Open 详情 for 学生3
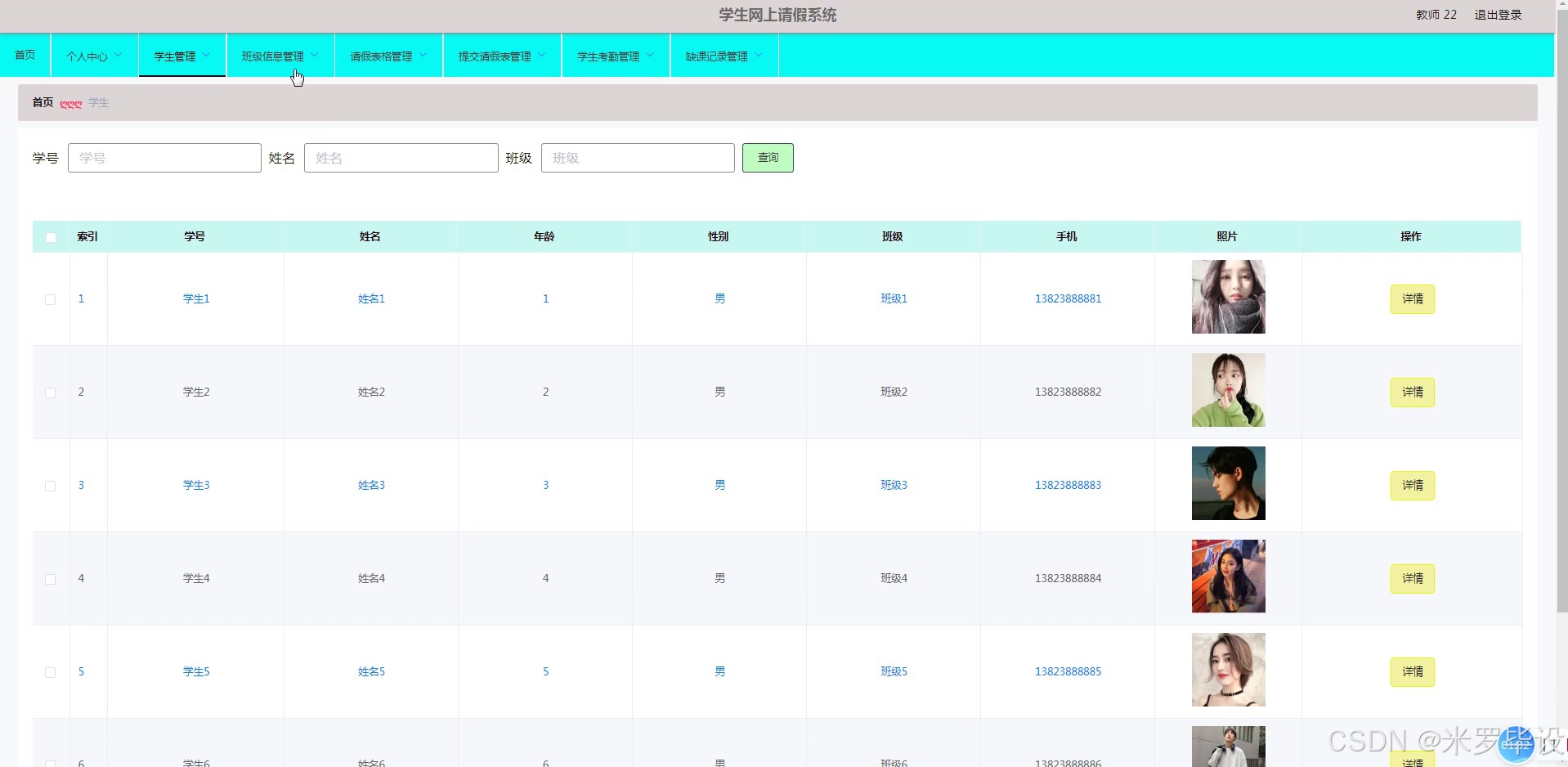 1412,486
